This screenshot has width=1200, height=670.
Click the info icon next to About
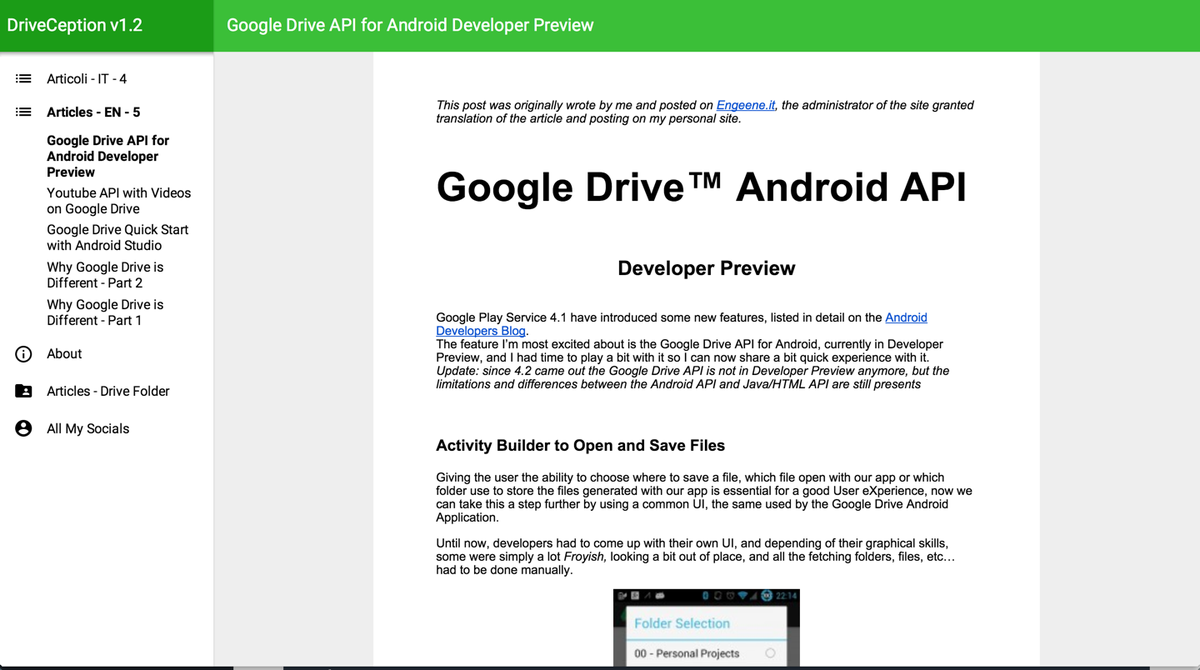pos(23,354)
